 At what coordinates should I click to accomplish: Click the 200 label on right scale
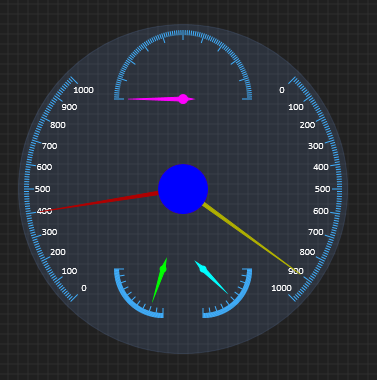[x=307, y=125]
